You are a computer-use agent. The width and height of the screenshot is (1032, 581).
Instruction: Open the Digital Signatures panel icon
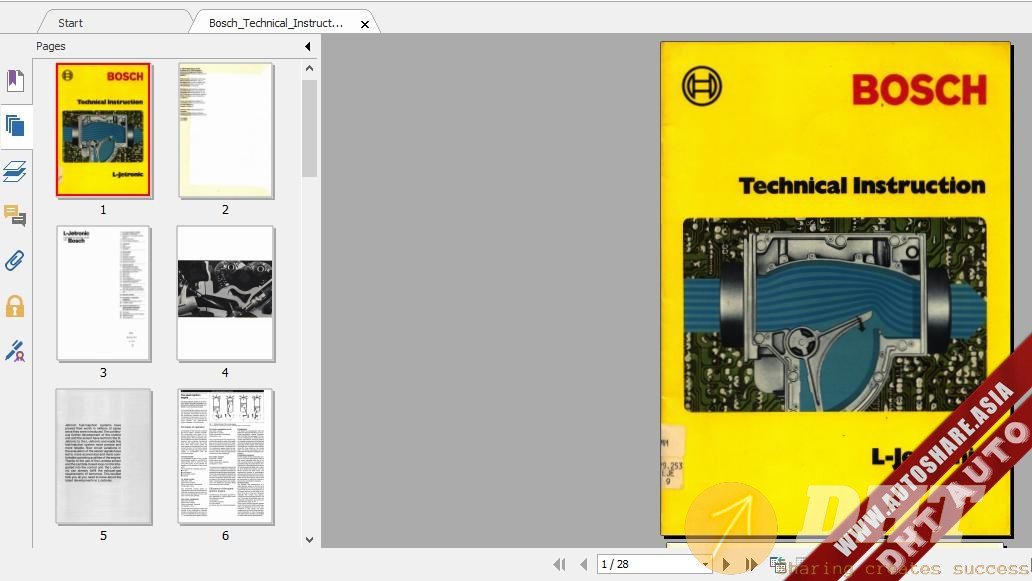coord(15,351)
